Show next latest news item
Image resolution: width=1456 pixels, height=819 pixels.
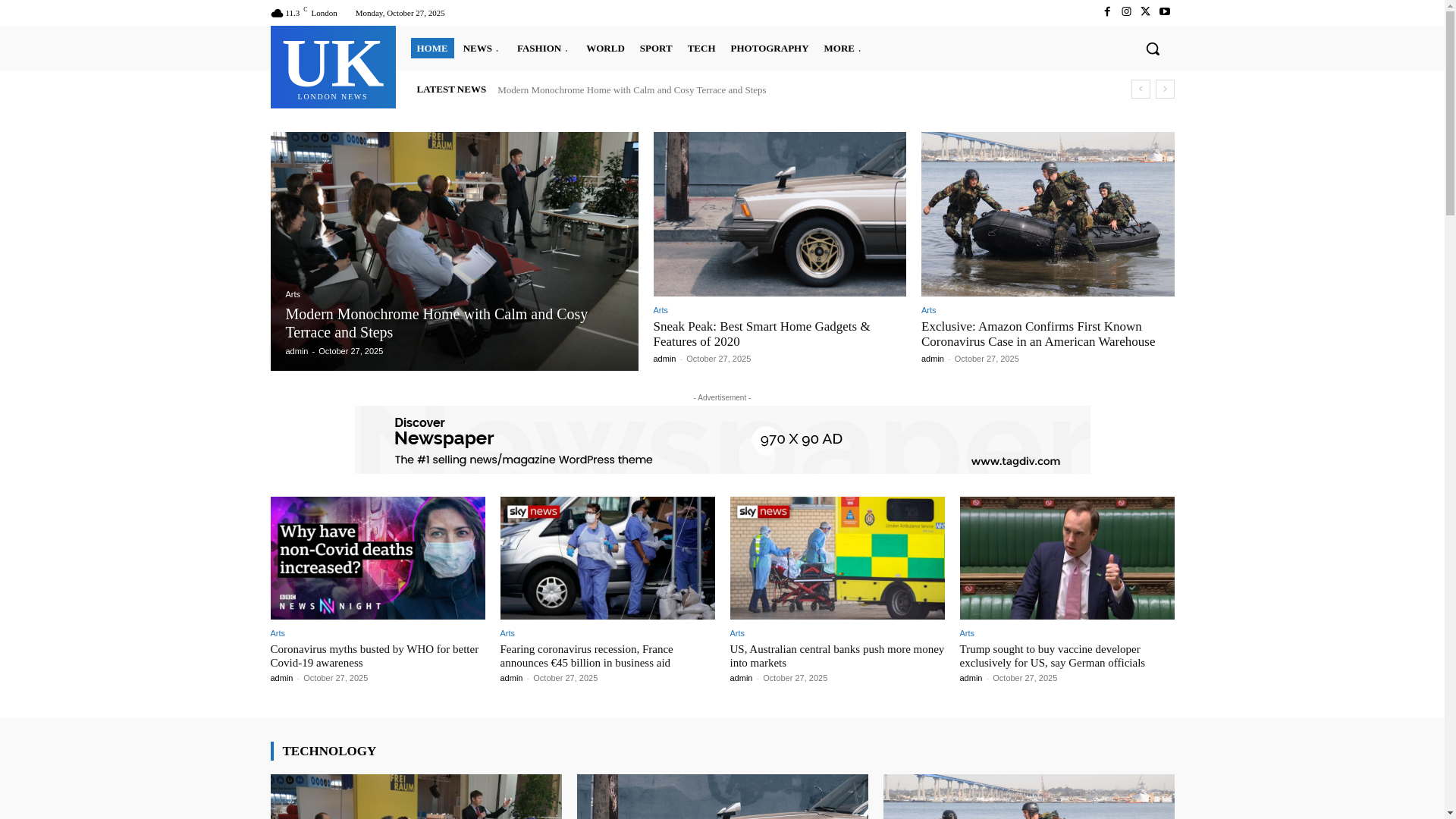(x=1165, y=89)
